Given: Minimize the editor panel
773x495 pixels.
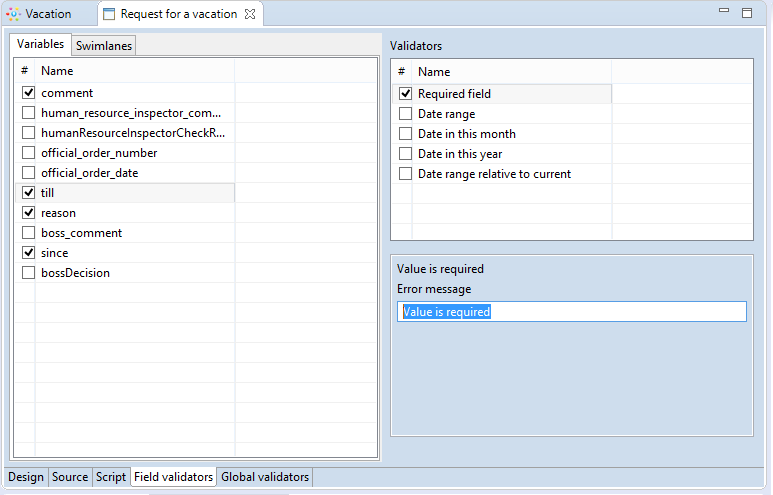Looking at the screenshot, I should 725,11.
